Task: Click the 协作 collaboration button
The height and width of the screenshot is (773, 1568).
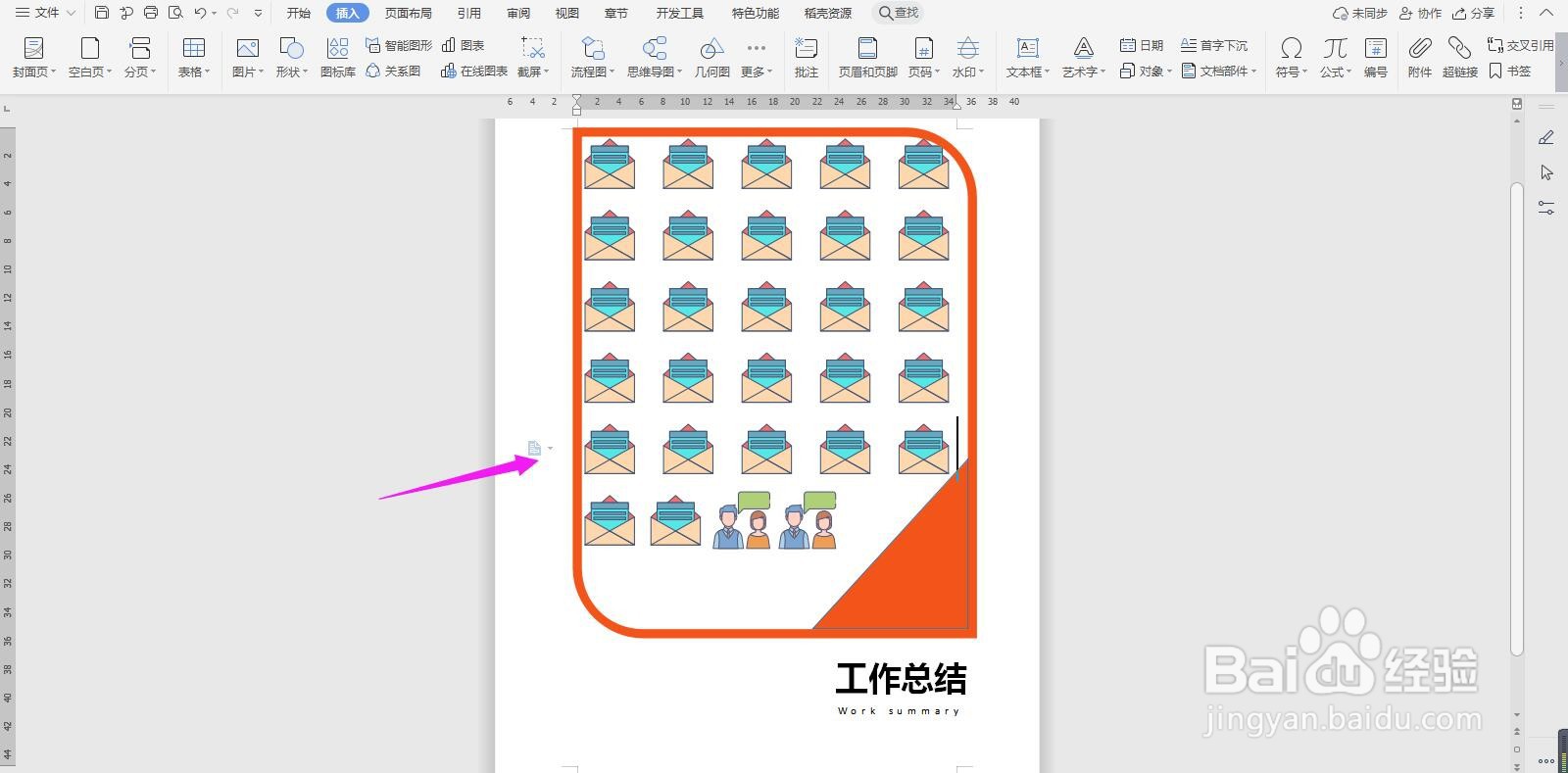Action: click(x=1421, y=13)
